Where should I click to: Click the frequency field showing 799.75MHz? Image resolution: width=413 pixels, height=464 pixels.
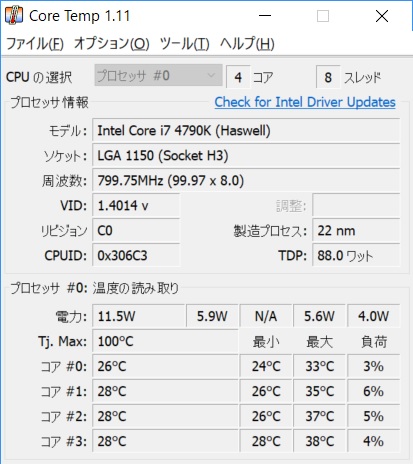(246, 180)
